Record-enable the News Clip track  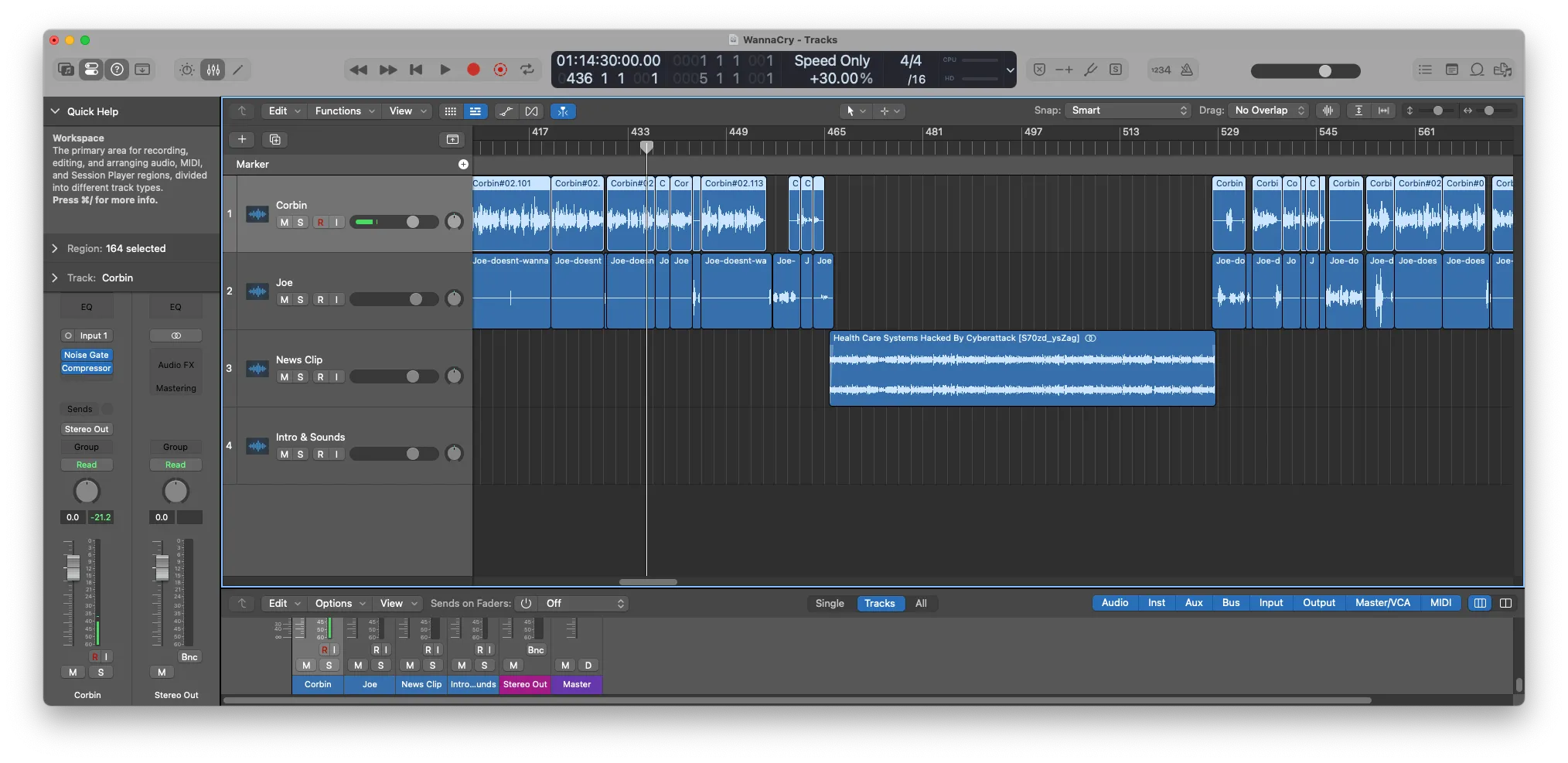click(320, 377)
